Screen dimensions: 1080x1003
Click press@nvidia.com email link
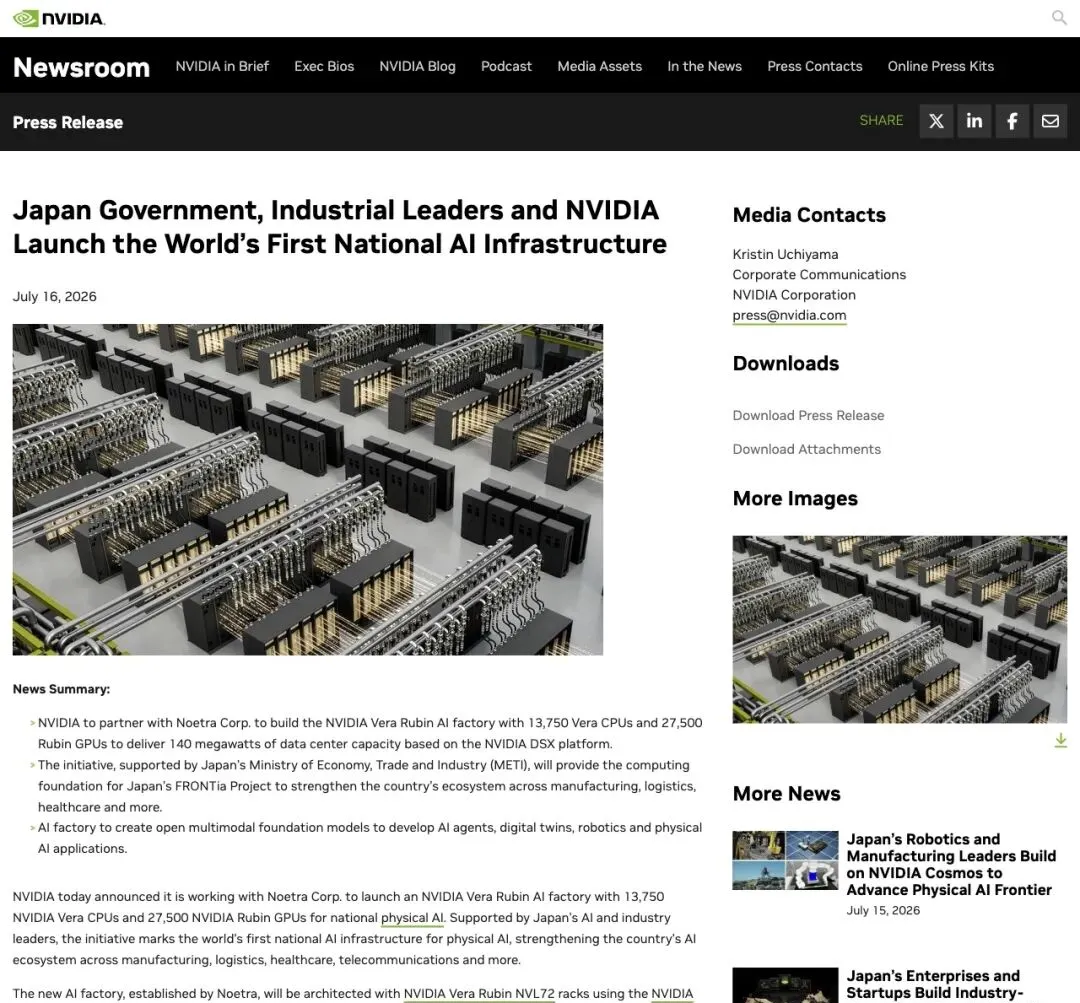pyautogui.click(x=789, y=316)
